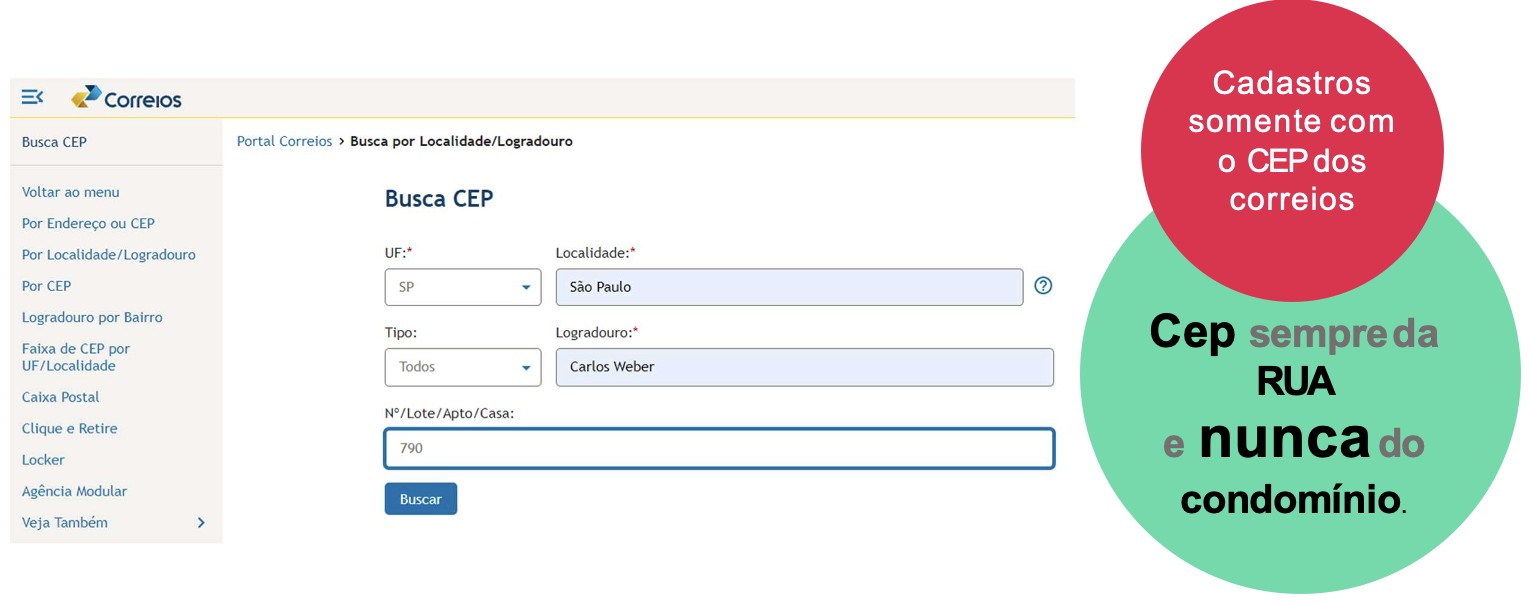Select Agência Modular in sidebar
The image size is (1530, 606).
pyautogui.click(x=75, y=491)
